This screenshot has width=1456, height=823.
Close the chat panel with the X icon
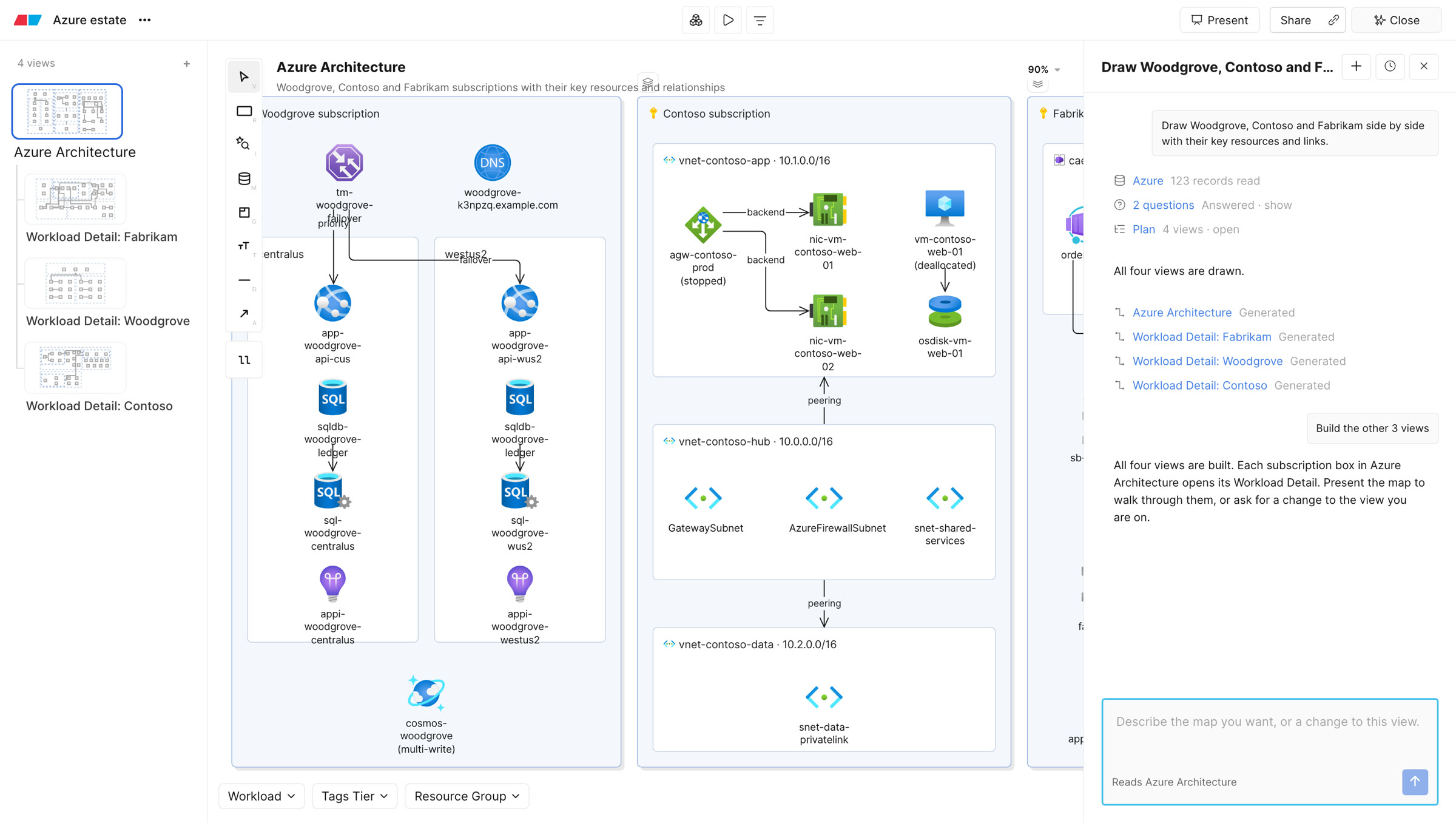coord(1424,66)
